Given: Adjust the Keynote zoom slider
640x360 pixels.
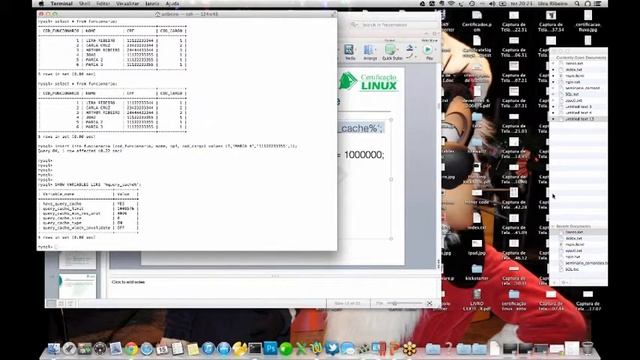Looking at the screenshot, I should (404, 303).
